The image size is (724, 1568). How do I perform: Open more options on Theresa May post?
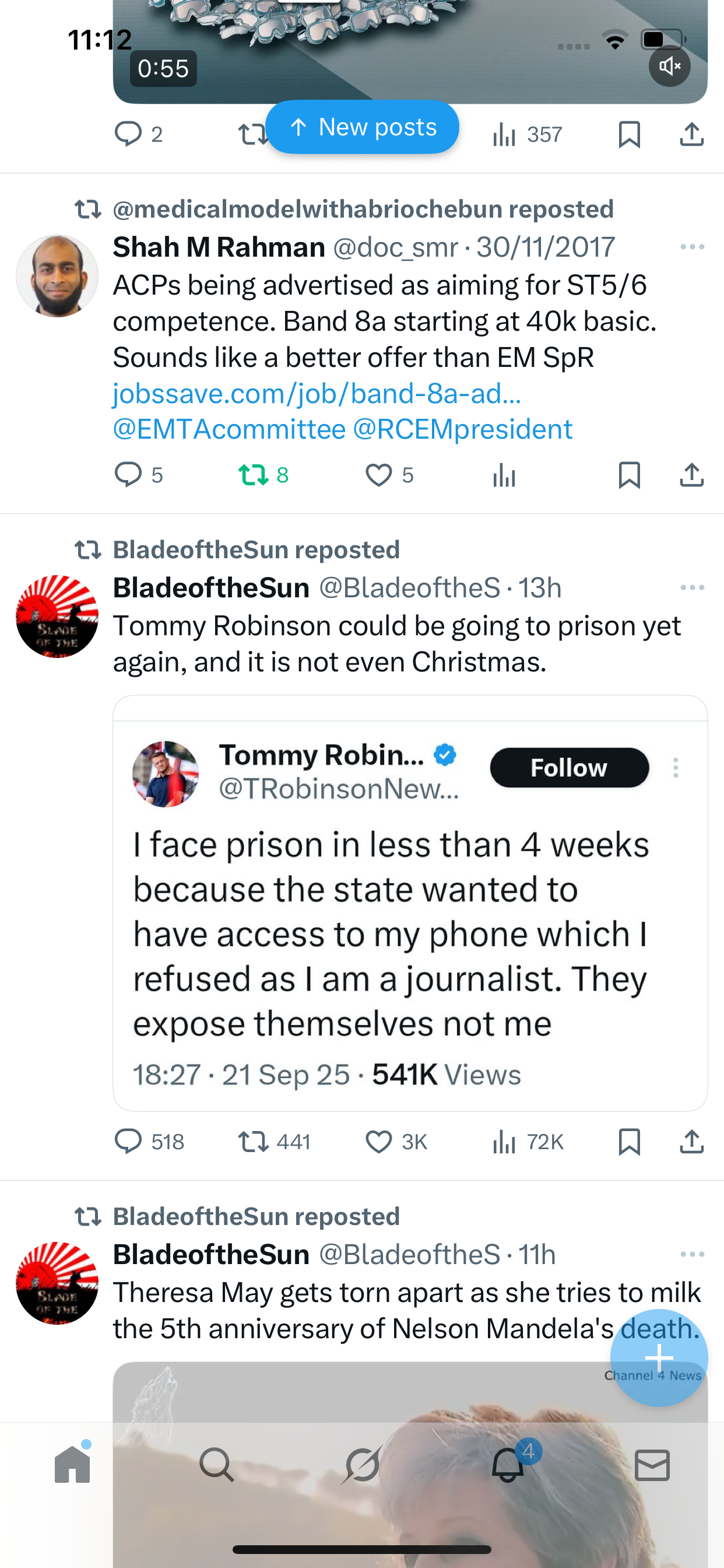pos(692,1255)
